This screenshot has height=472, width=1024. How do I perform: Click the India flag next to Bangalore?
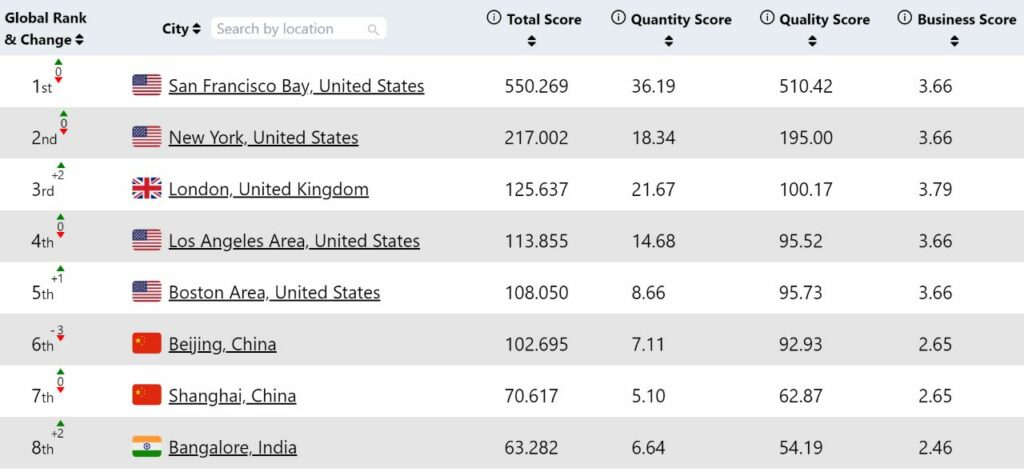coord(147,447)
